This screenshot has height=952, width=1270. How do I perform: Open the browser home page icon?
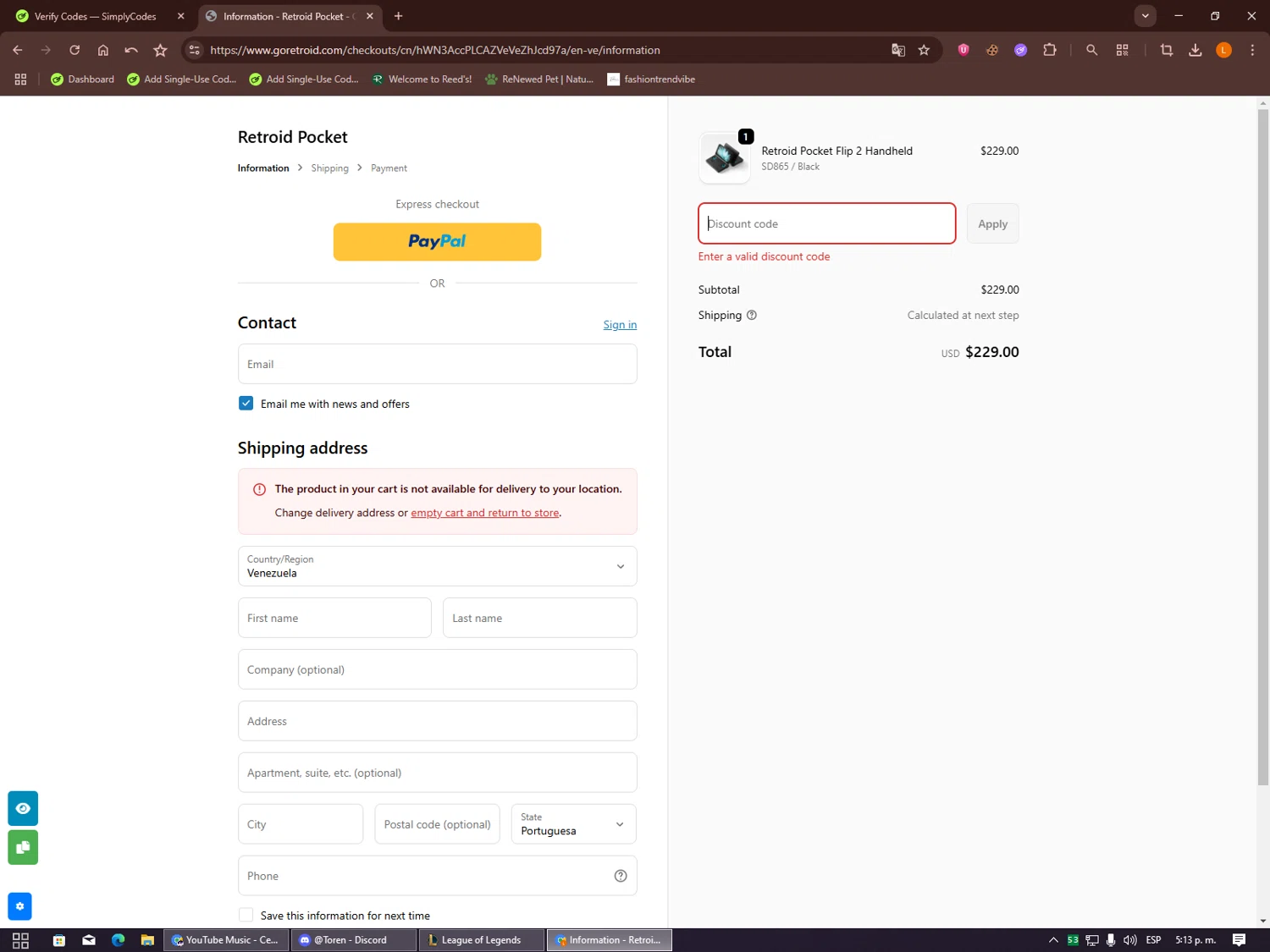click(x=103, y=50)
